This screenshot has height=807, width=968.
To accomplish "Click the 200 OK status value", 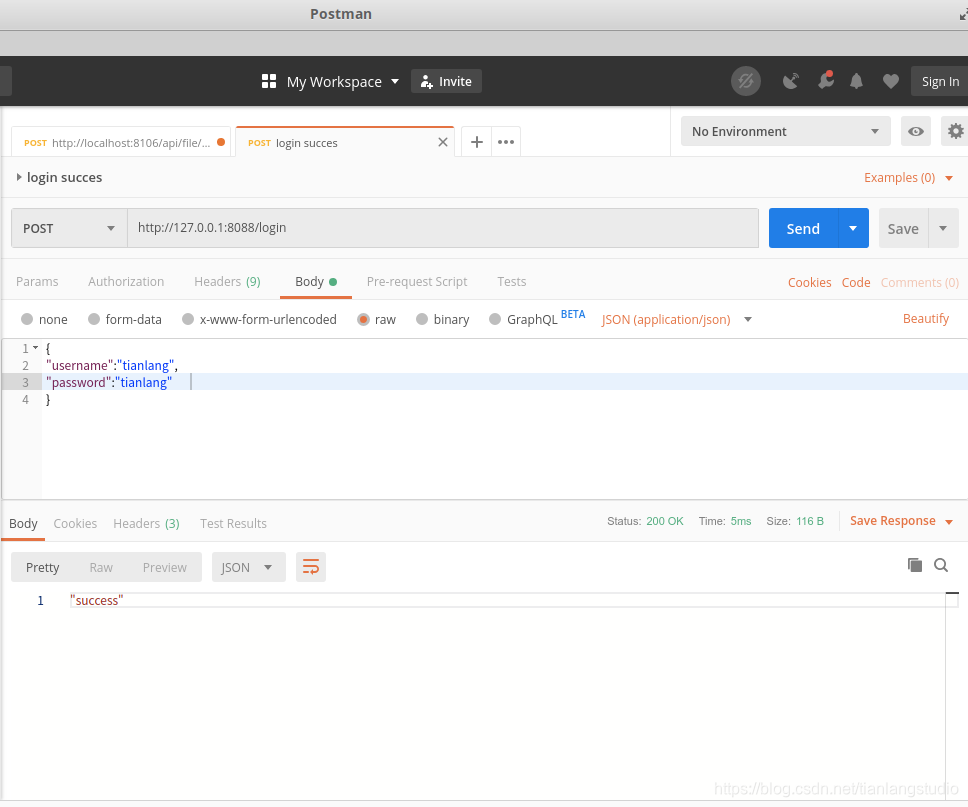I will (x=665, y=521).
